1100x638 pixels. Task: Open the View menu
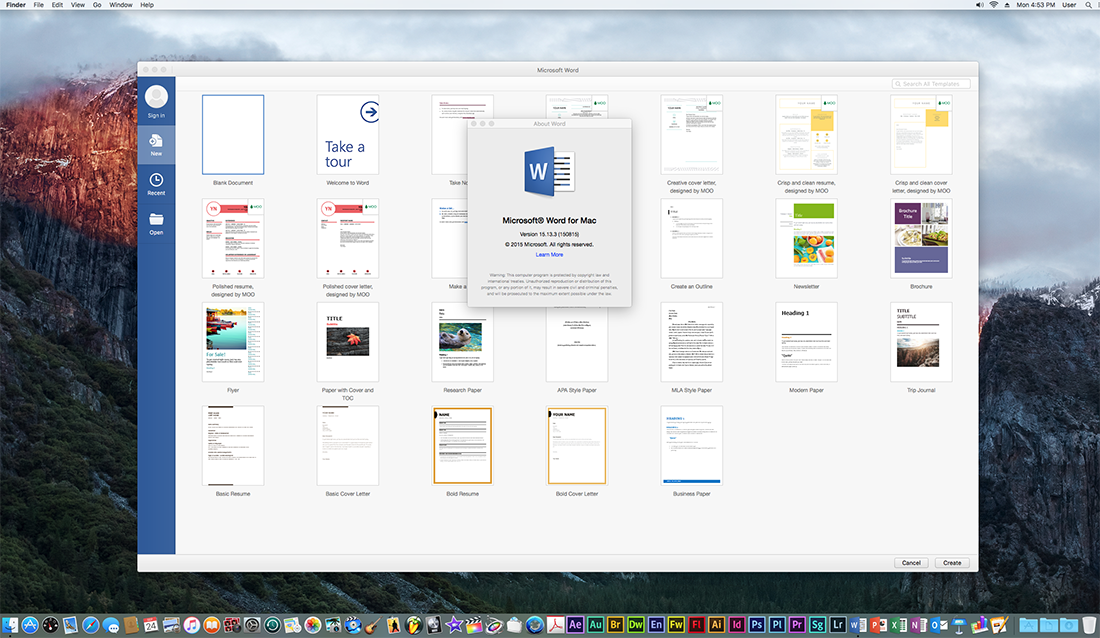(78, 5)
